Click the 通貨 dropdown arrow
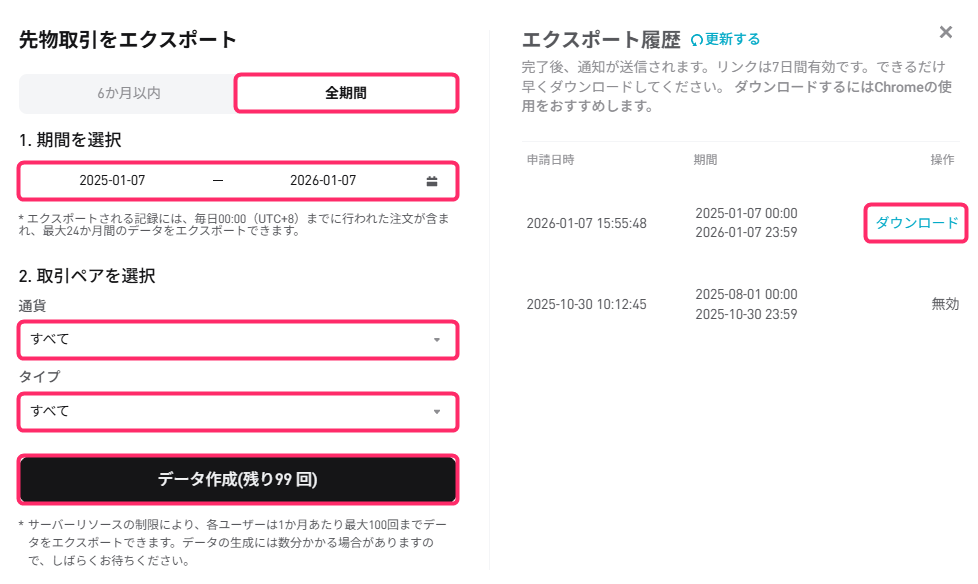Image resolution: width=978 pixels, height=584 pixels. point(436,340)
